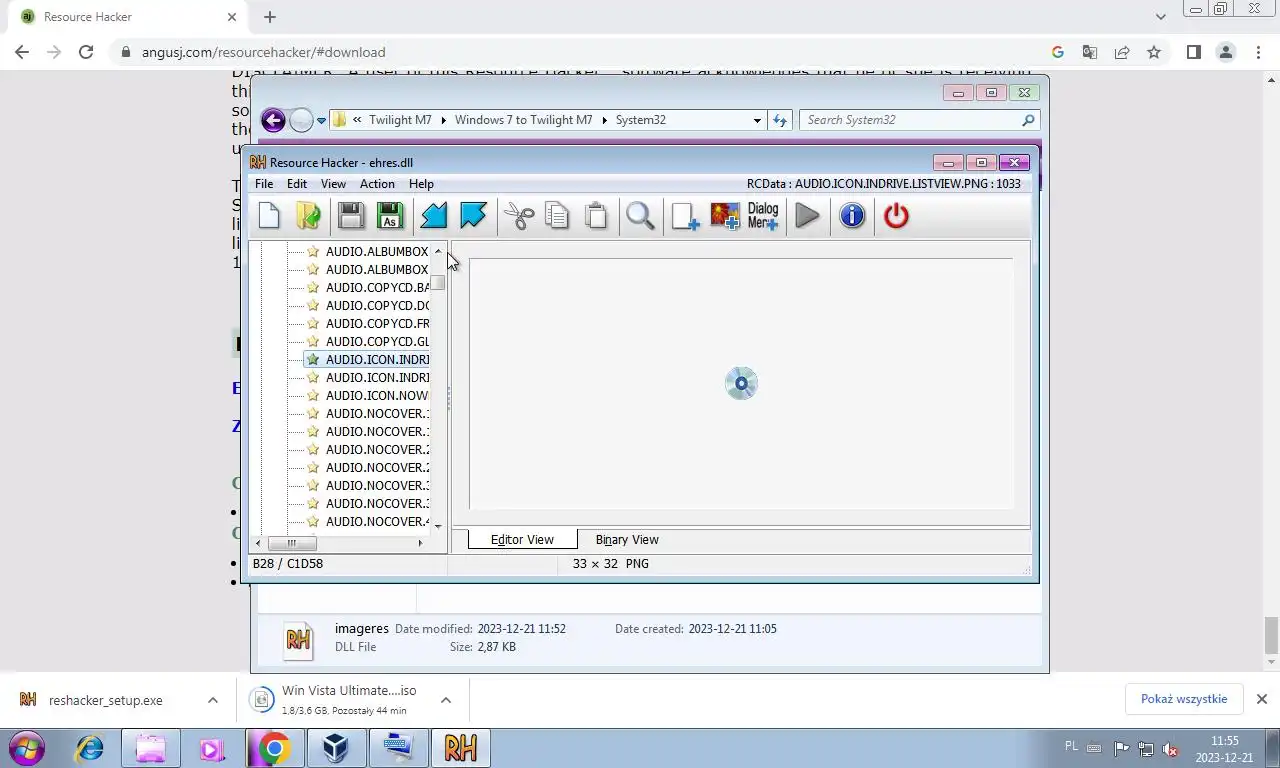Image resolution: width=1280 pixels, height=768 pixels.
Task: Reload the page in Chrome
Action: (86, 52)
